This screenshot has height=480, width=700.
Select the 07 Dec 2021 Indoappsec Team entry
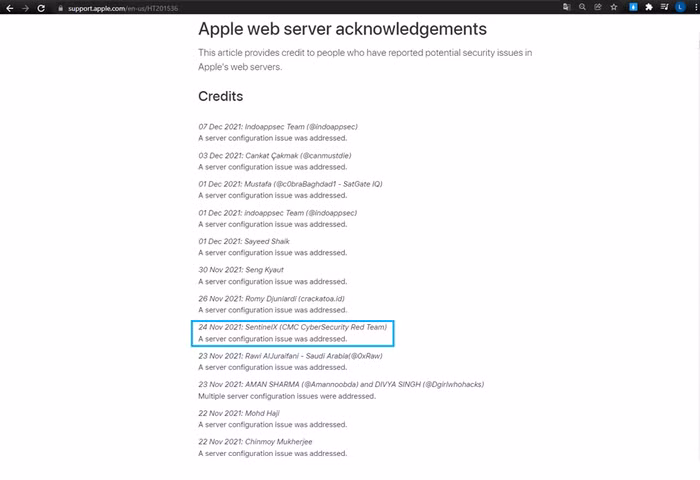pos(278,127)
